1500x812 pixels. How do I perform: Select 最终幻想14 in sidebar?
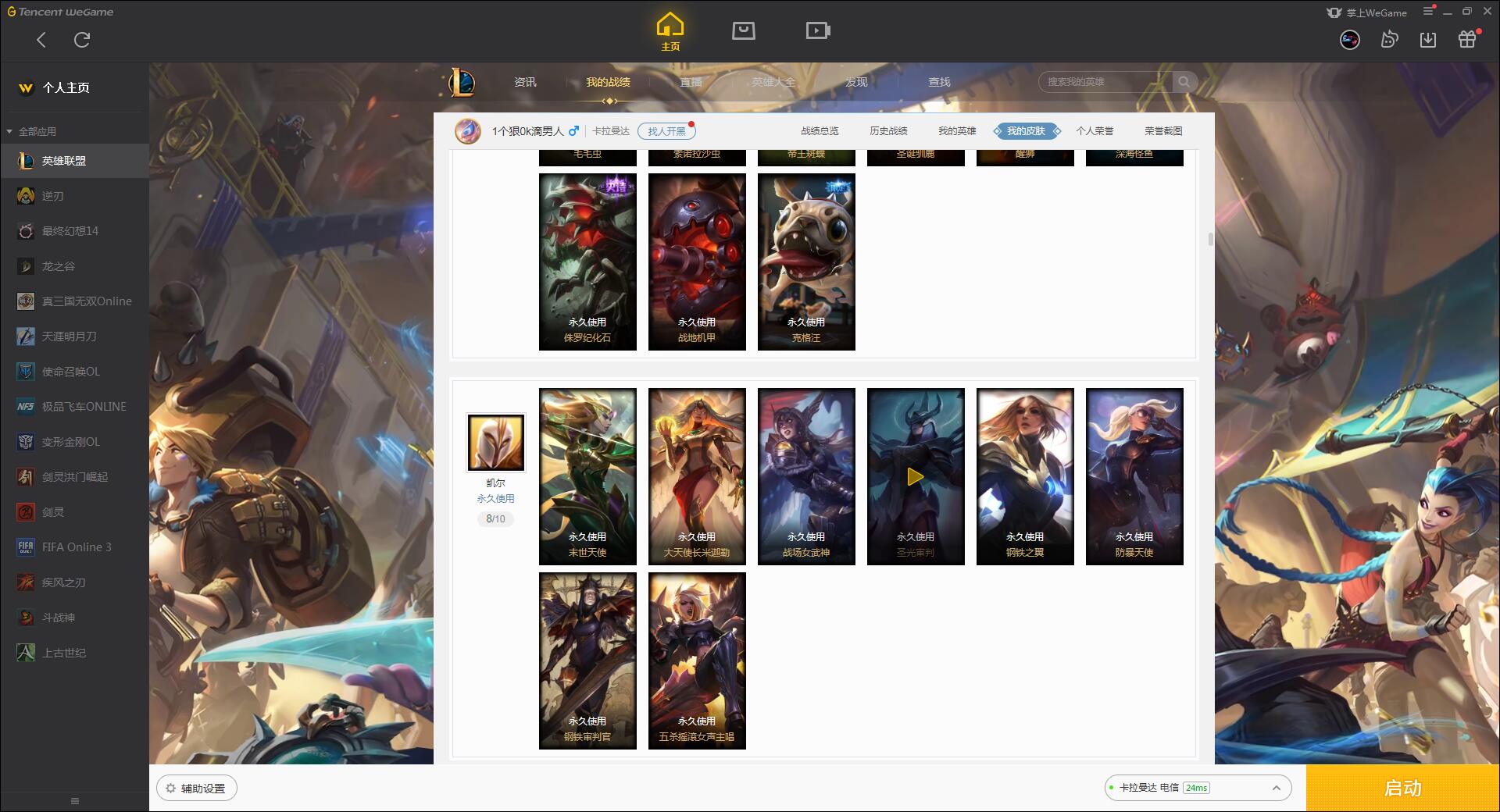(x=74, y=231)
